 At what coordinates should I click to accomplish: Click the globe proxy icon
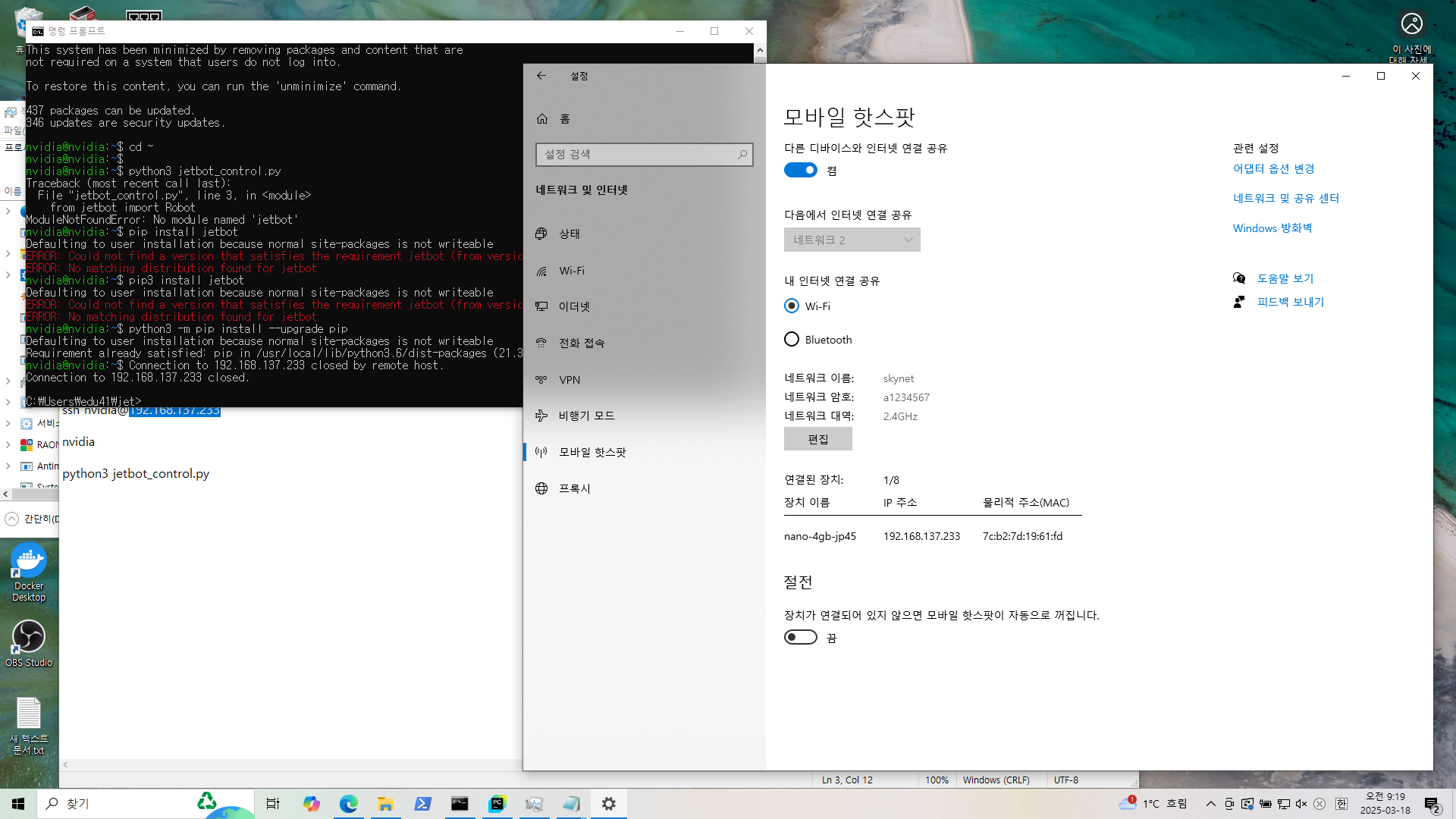click(541, 488)
